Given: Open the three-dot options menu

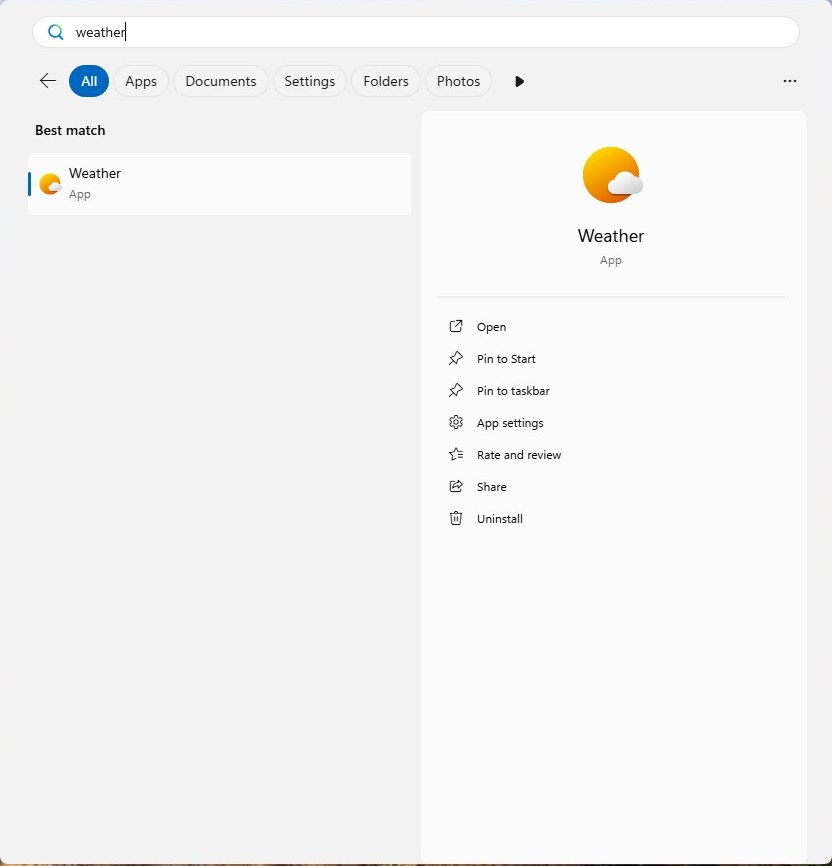Looking at the screenshot, I should pyautogui.click(x=789, y=81).
